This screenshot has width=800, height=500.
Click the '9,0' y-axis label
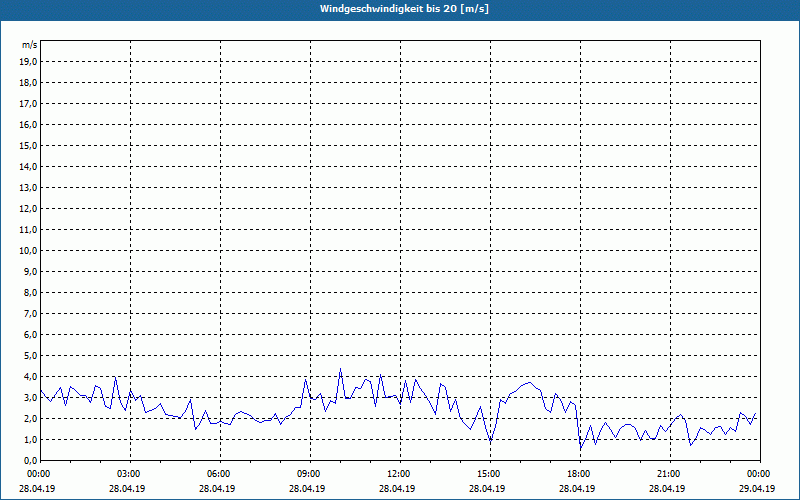pyautogui.click(x=31, y=271)
